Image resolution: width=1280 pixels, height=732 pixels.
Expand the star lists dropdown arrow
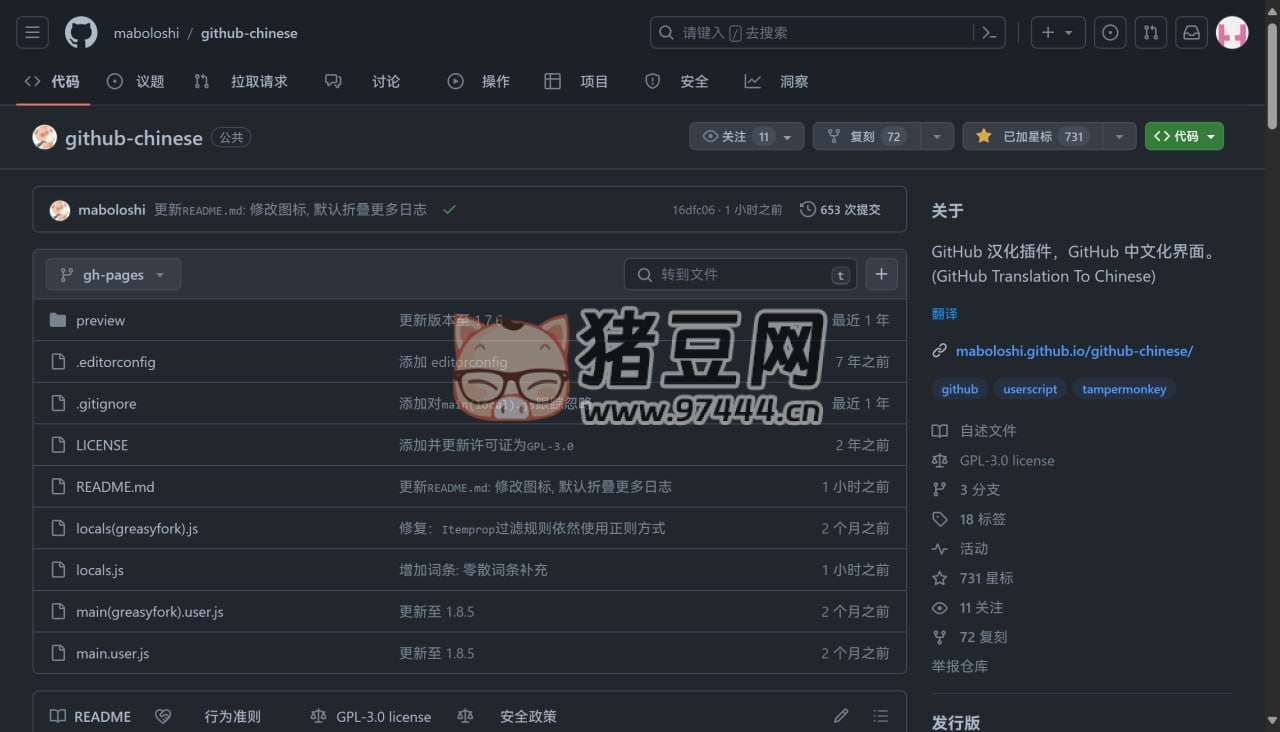1119,136
